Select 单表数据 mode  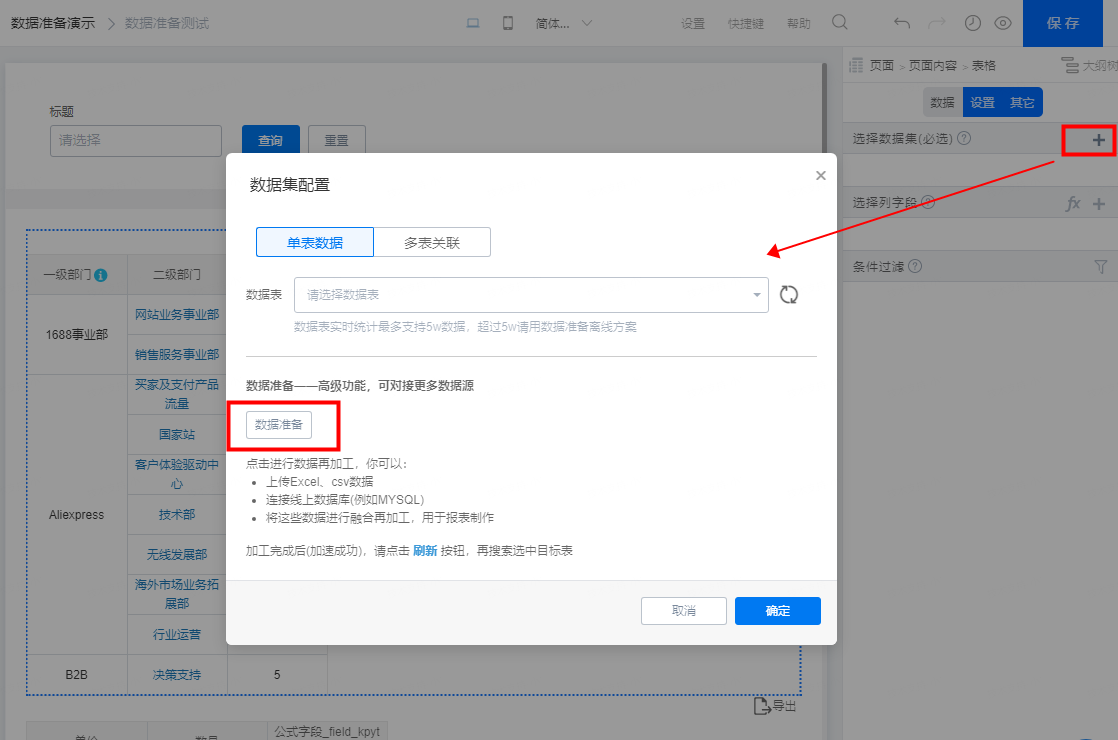314,242
